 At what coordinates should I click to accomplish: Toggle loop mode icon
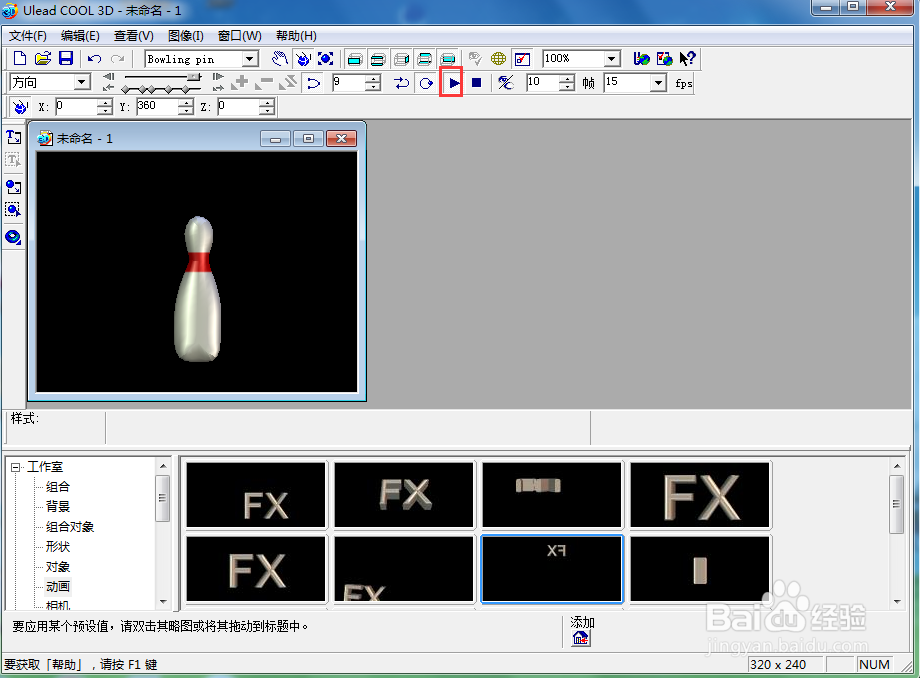tap(427, 83)
